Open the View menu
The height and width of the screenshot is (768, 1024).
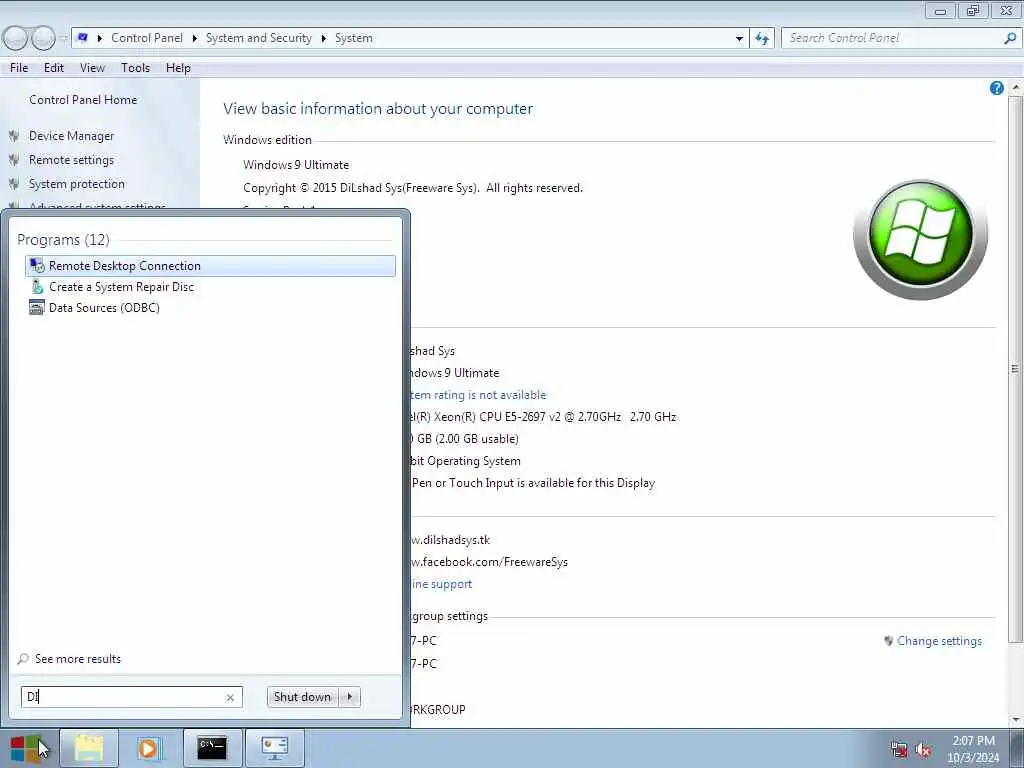point(92,68)
